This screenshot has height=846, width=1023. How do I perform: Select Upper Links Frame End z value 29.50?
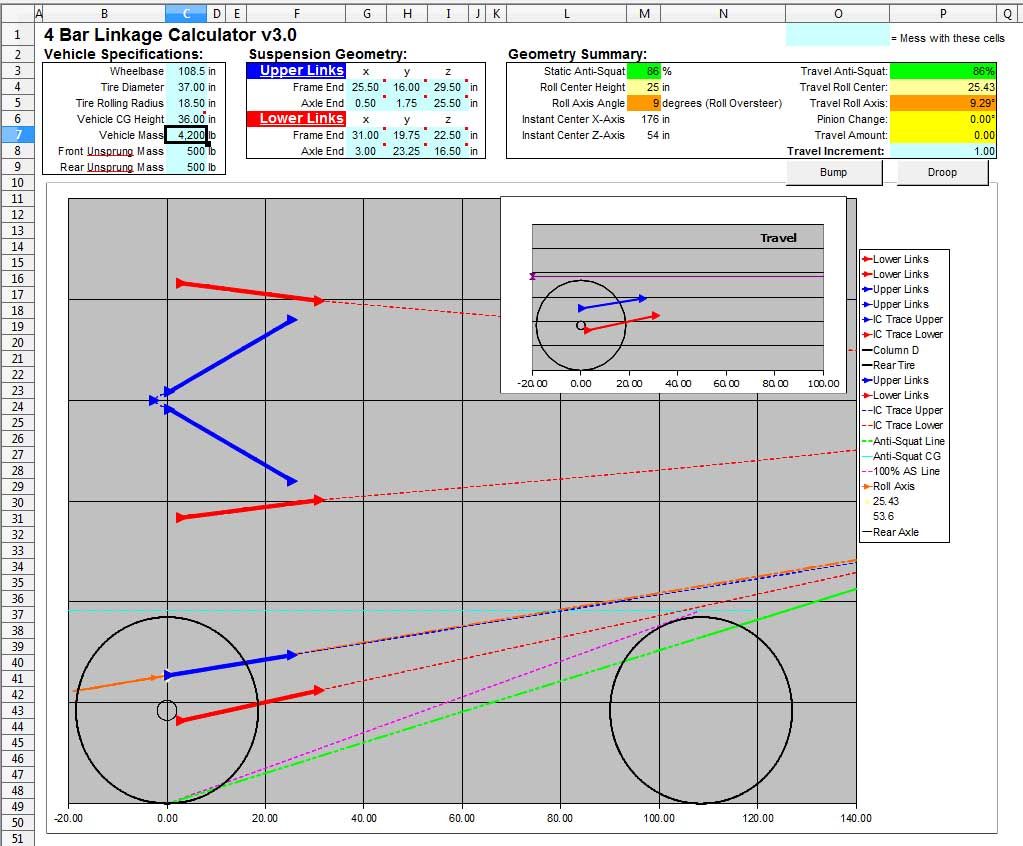pyautogui.click(x=448, y=87)
